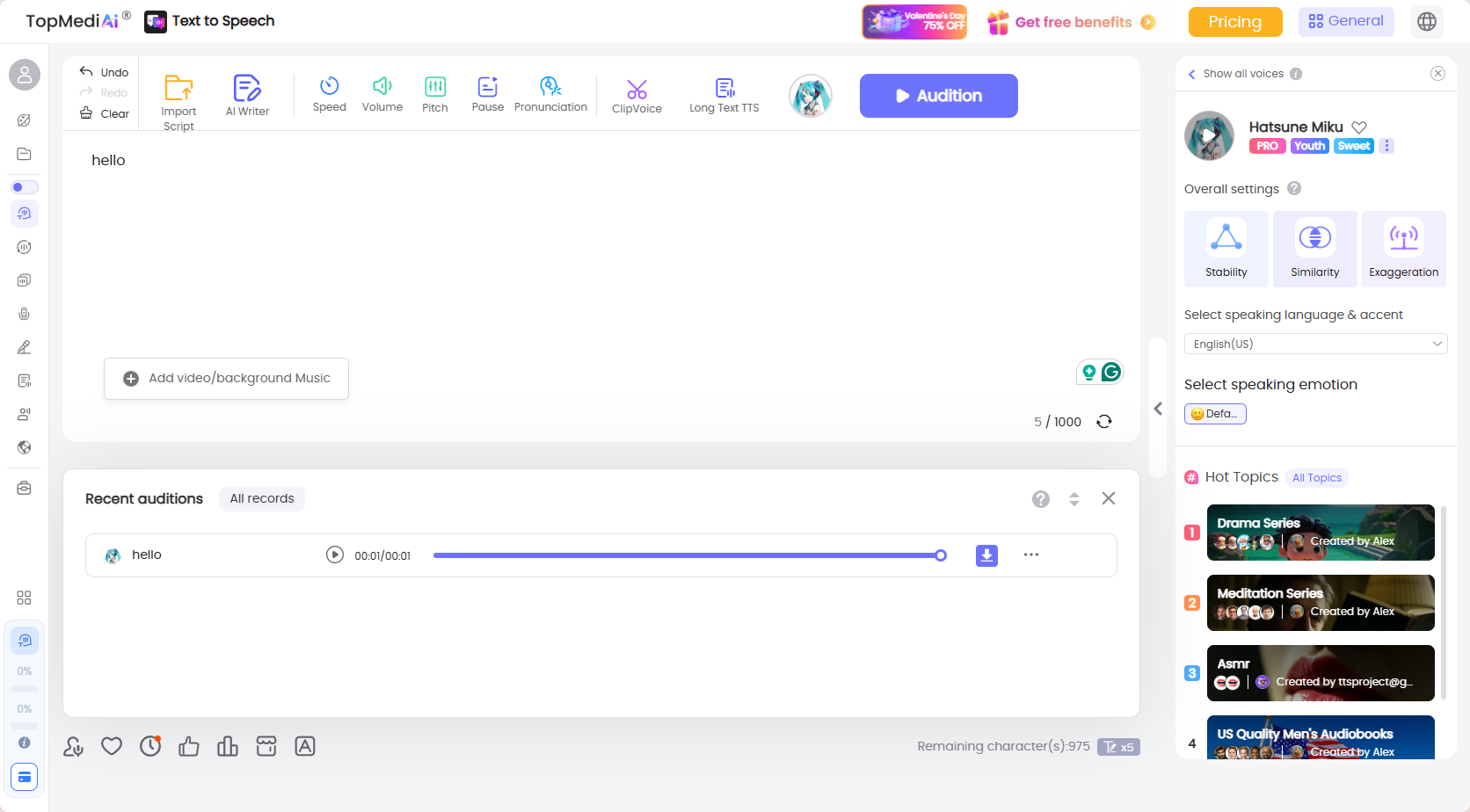
Task: Click the Audition button
Action: tap(939, 96)
